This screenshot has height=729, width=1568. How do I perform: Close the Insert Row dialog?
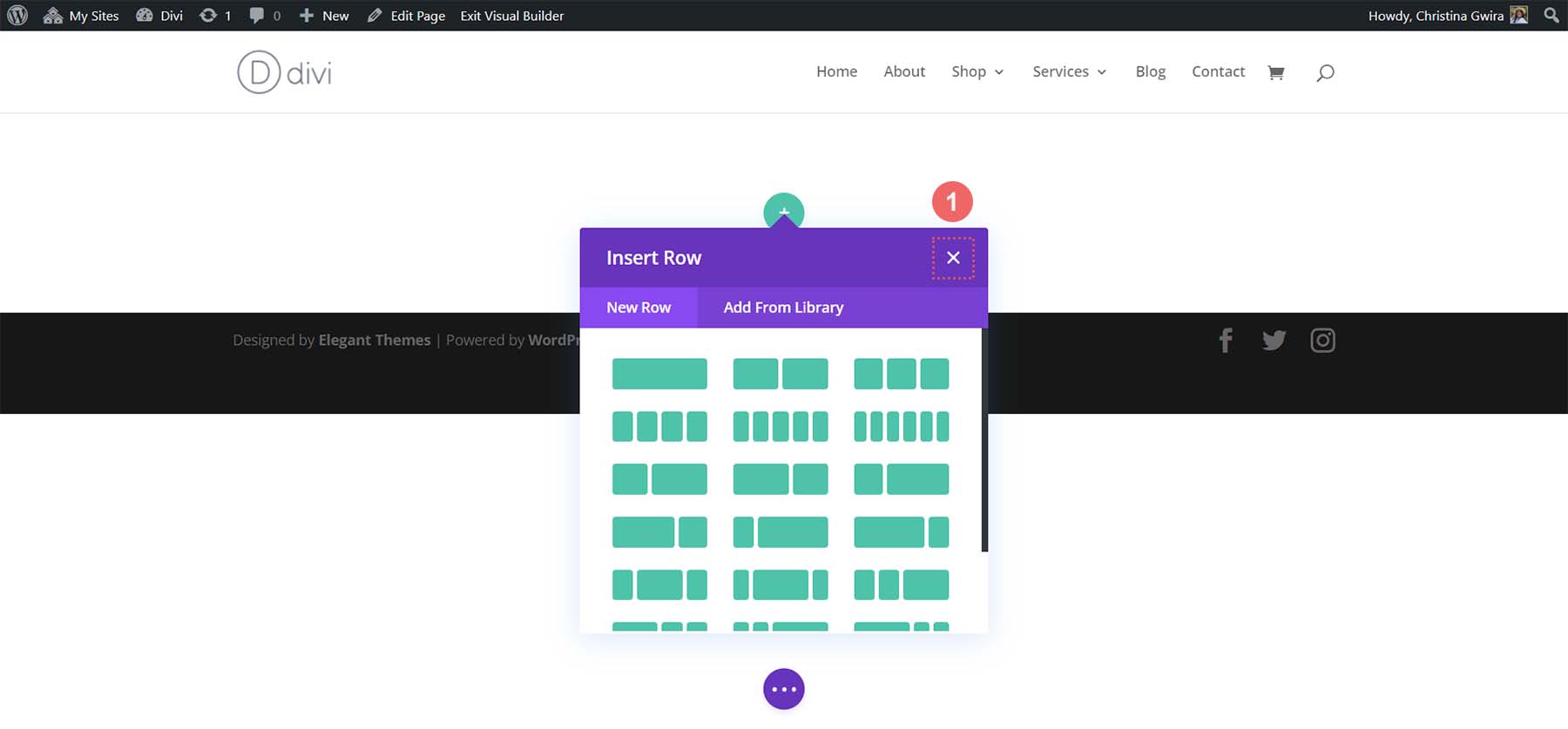(953, 258)
